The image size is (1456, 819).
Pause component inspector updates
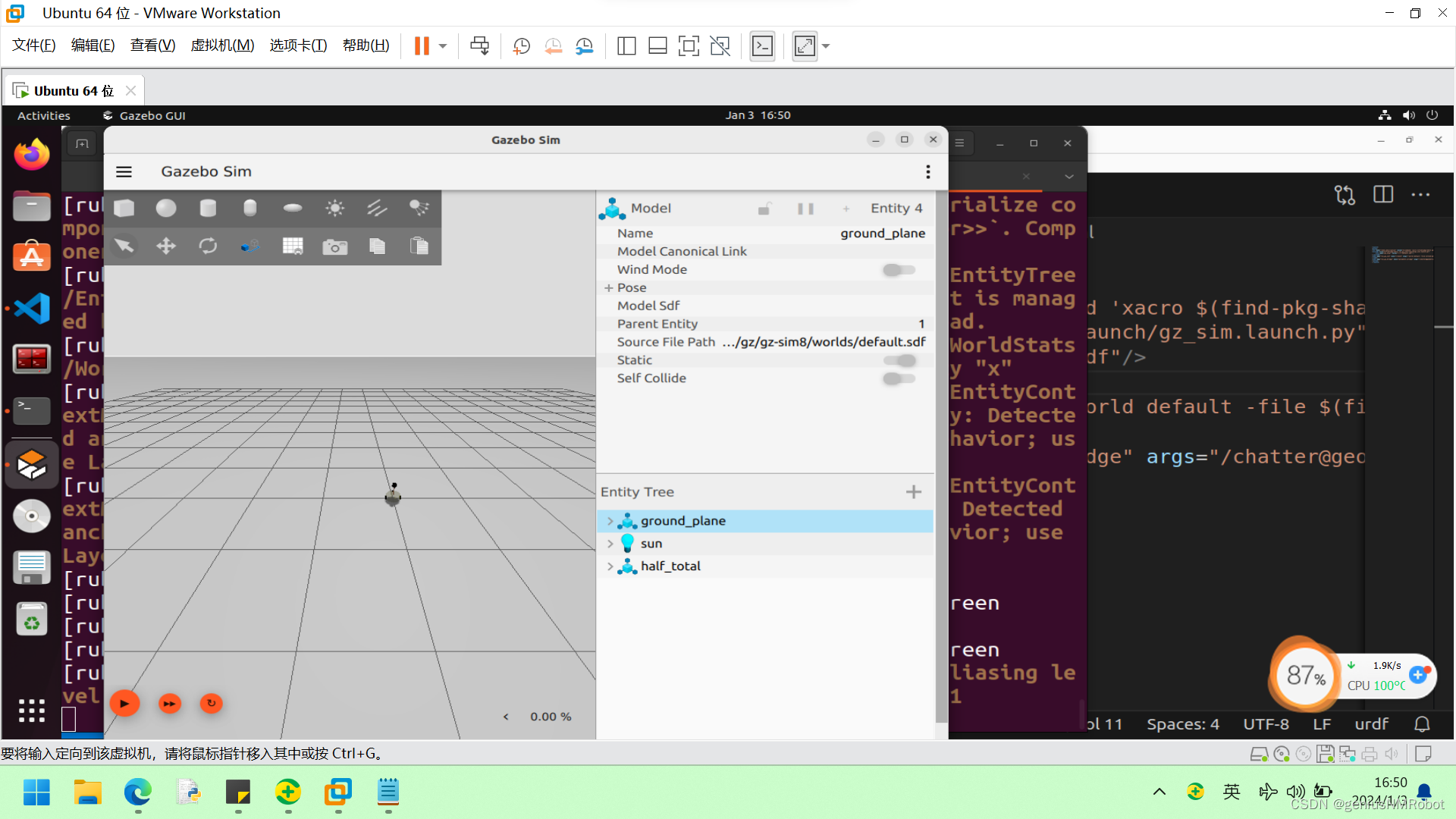(x=805, y=209)
